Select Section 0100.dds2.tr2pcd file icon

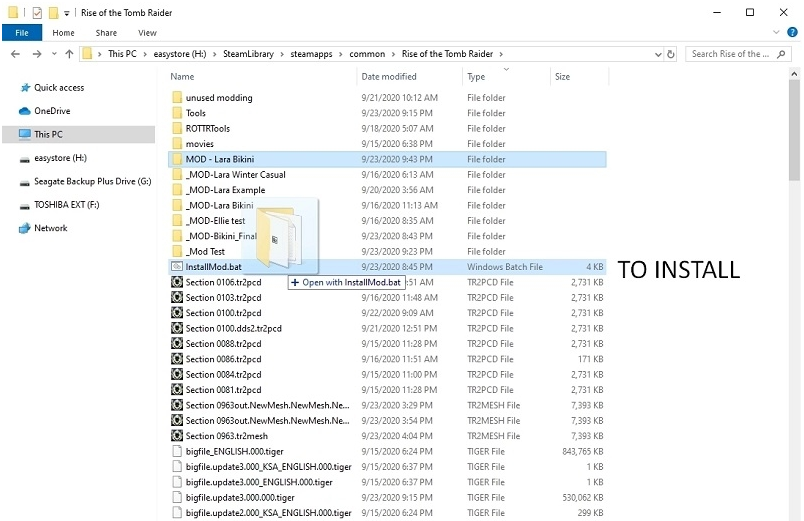pyautogui.click(x=177, y=328)
